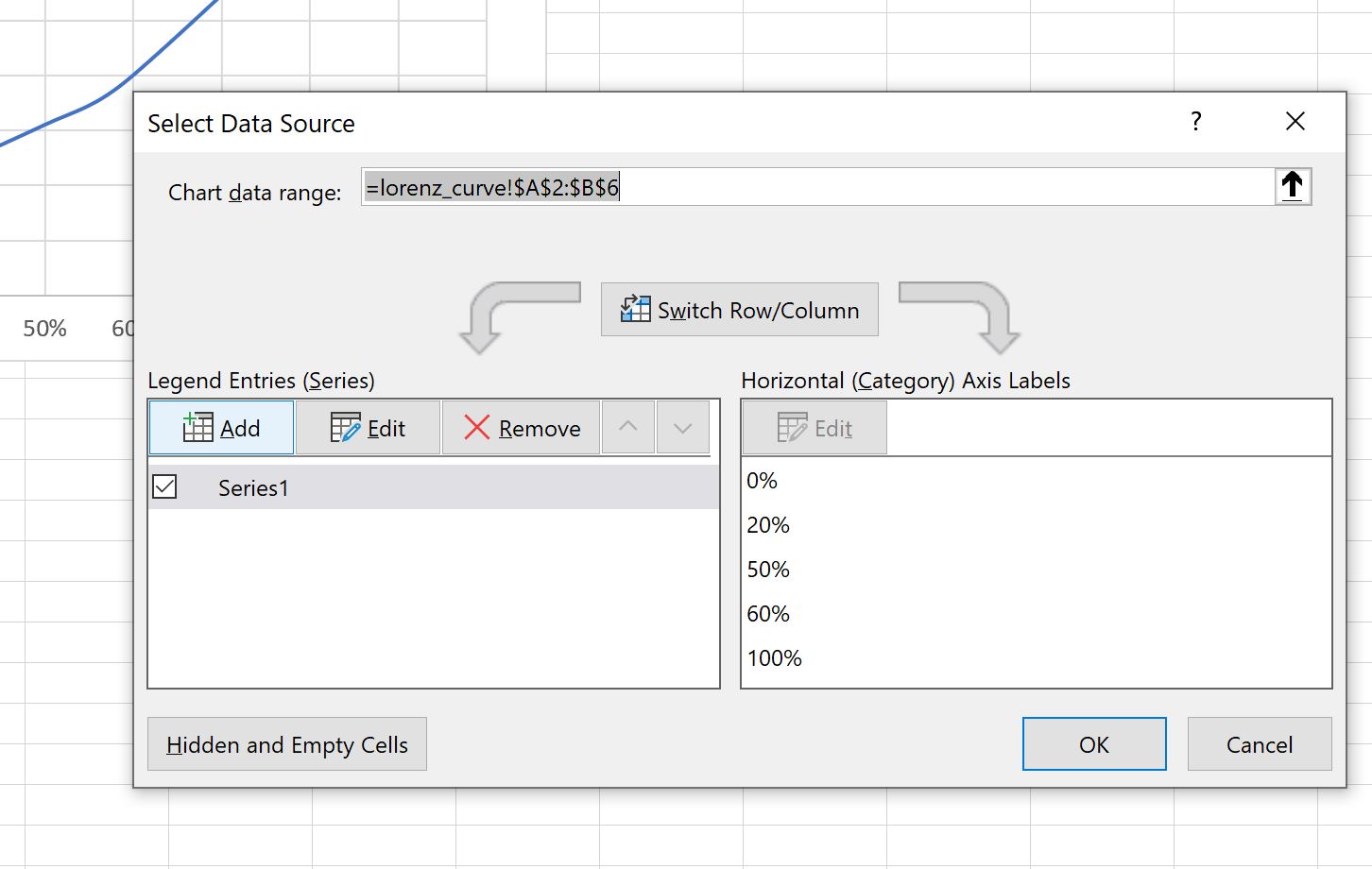The height and width of the screenshot is (869, 1372).
Task: Click the Switch Row/Column button
Action: pyautogui.click(x=739, y=310)
